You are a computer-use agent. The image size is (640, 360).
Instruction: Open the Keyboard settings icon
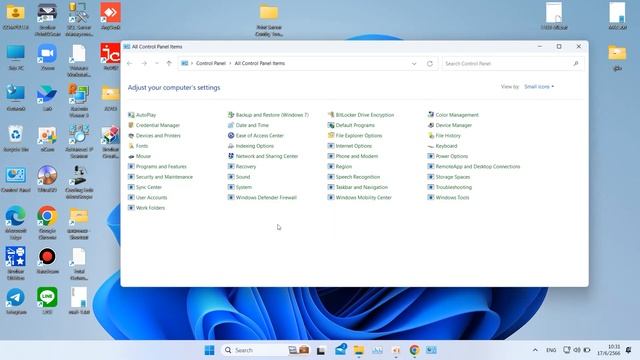431,146
